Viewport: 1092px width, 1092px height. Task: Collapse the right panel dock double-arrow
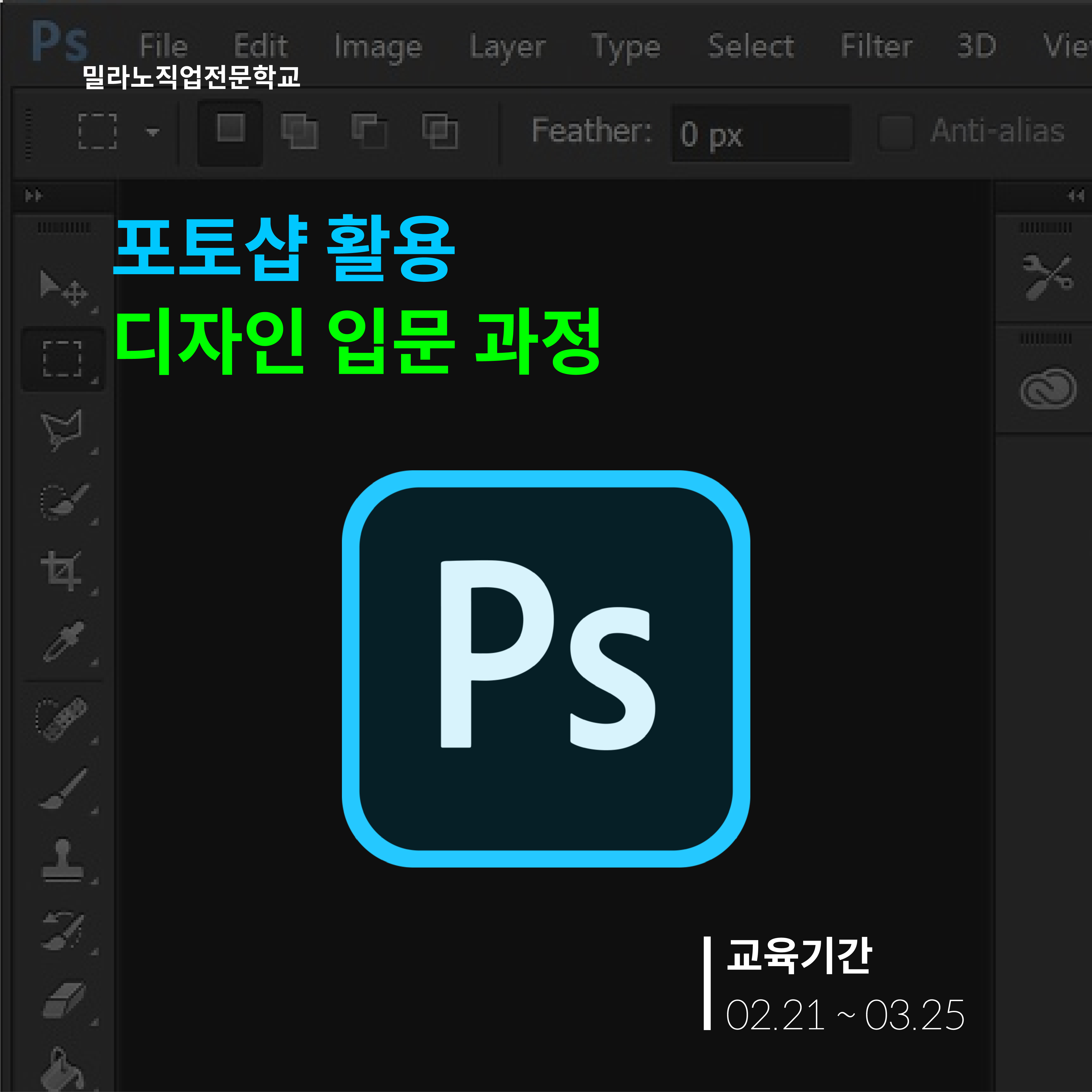(x=1076, y=196)
